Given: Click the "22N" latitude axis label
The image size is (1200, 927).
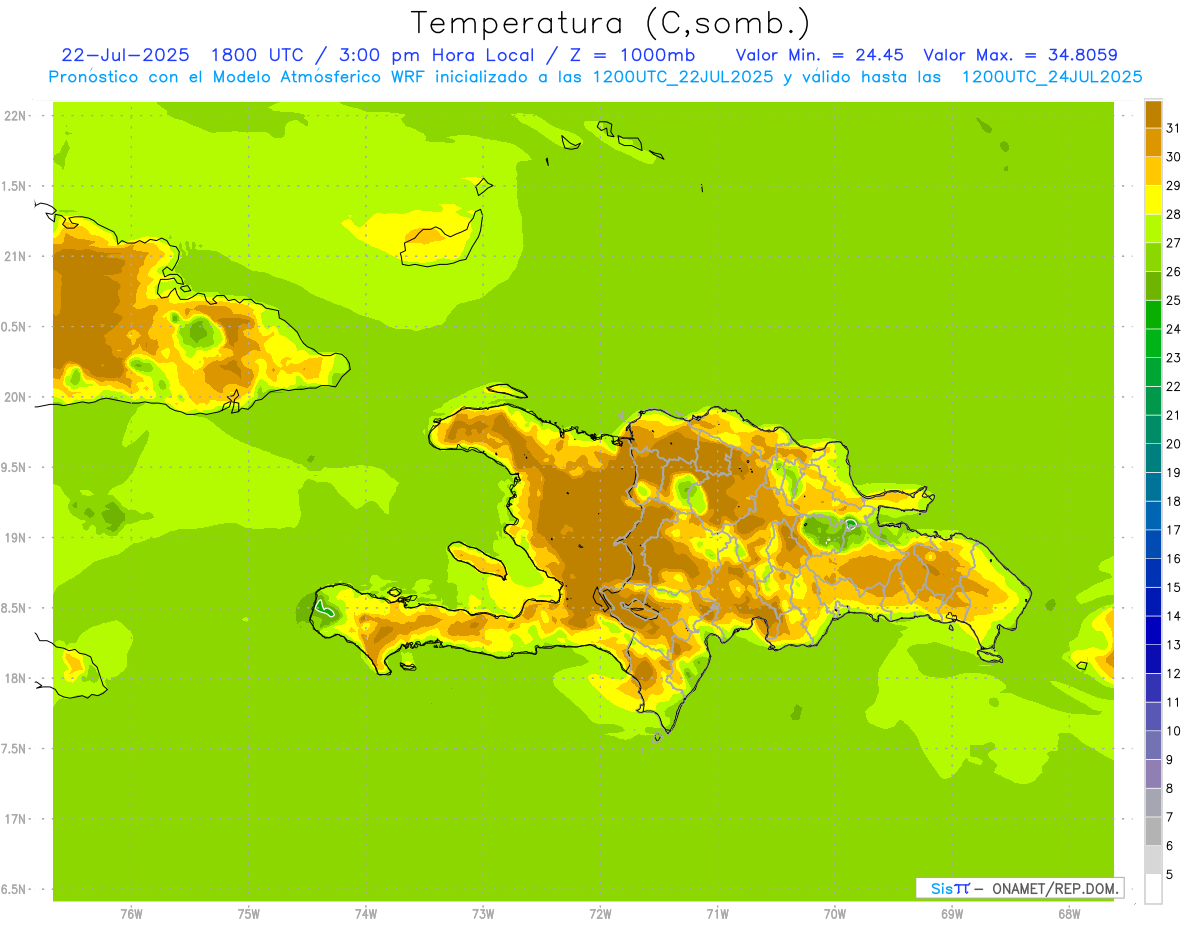Looking at the screenshot, I should coord(17,115).
